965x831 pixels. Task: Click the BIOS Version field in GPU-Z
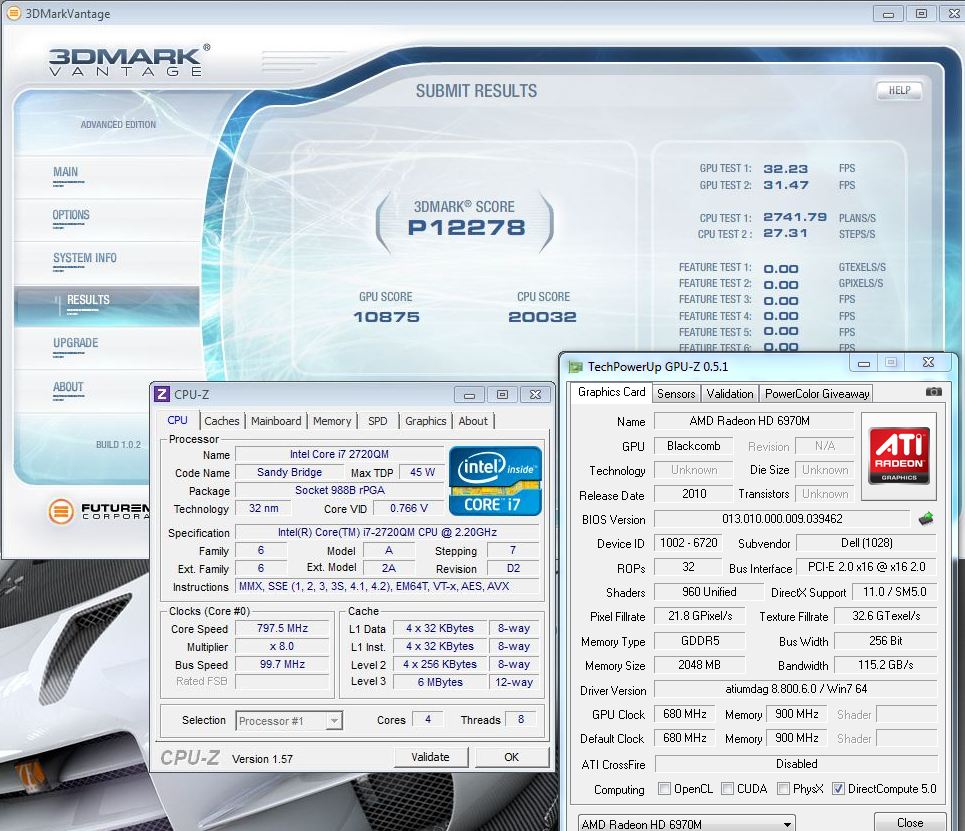(x=782, y=519)
